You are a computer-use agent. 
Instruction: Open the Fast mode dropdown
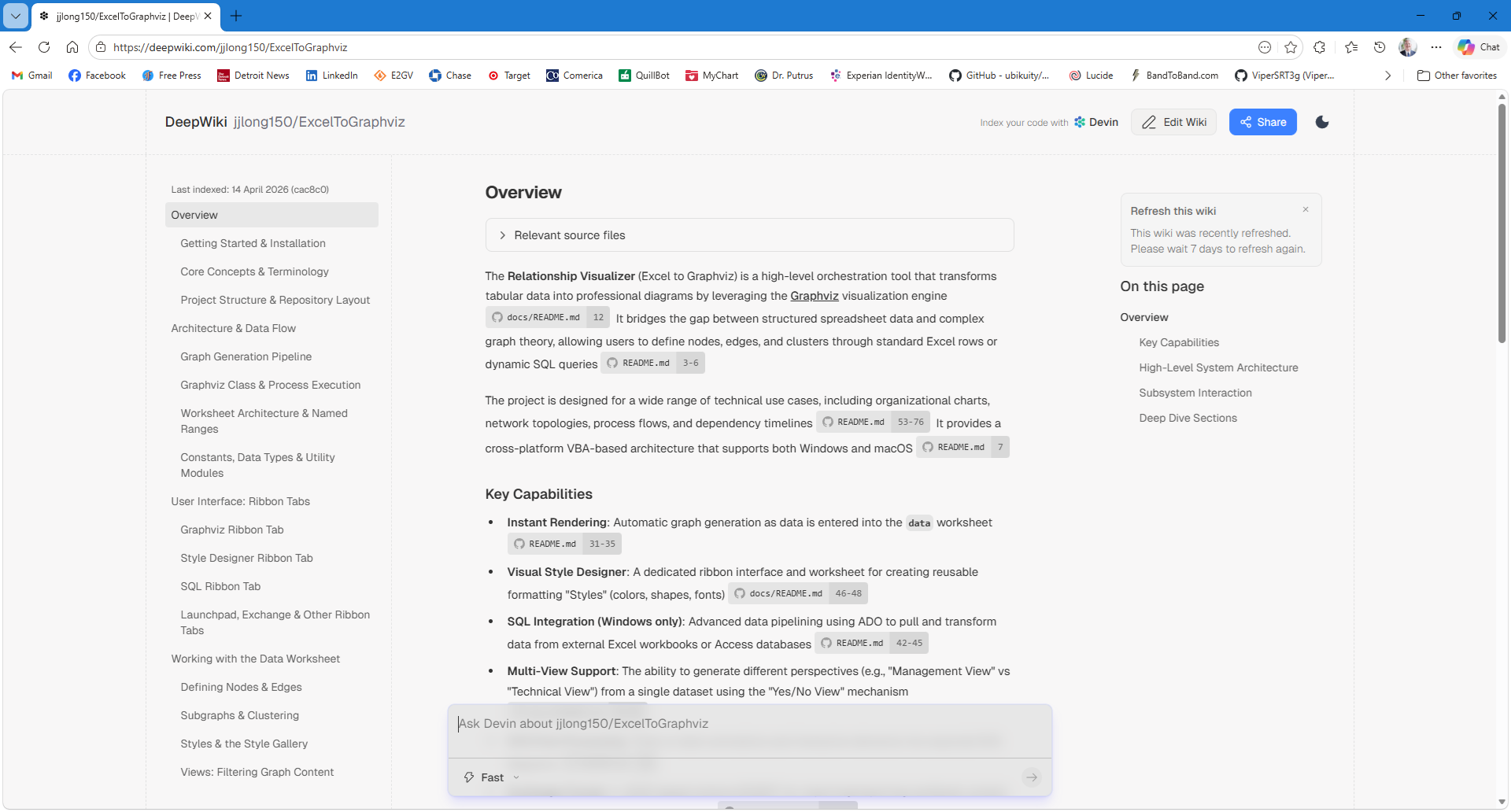[x=493, y=777]
